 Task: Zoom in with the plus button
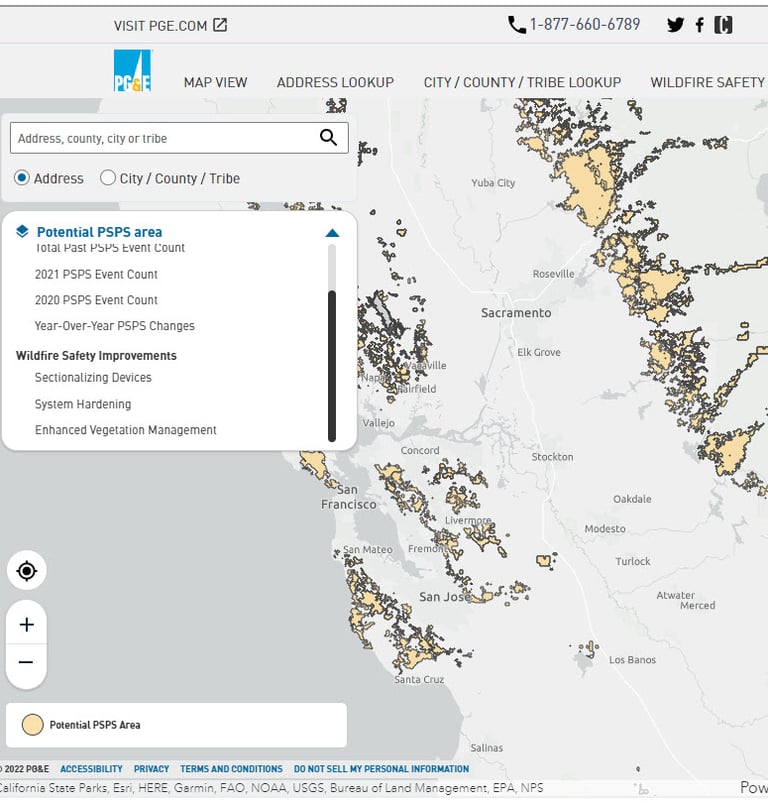27,624
